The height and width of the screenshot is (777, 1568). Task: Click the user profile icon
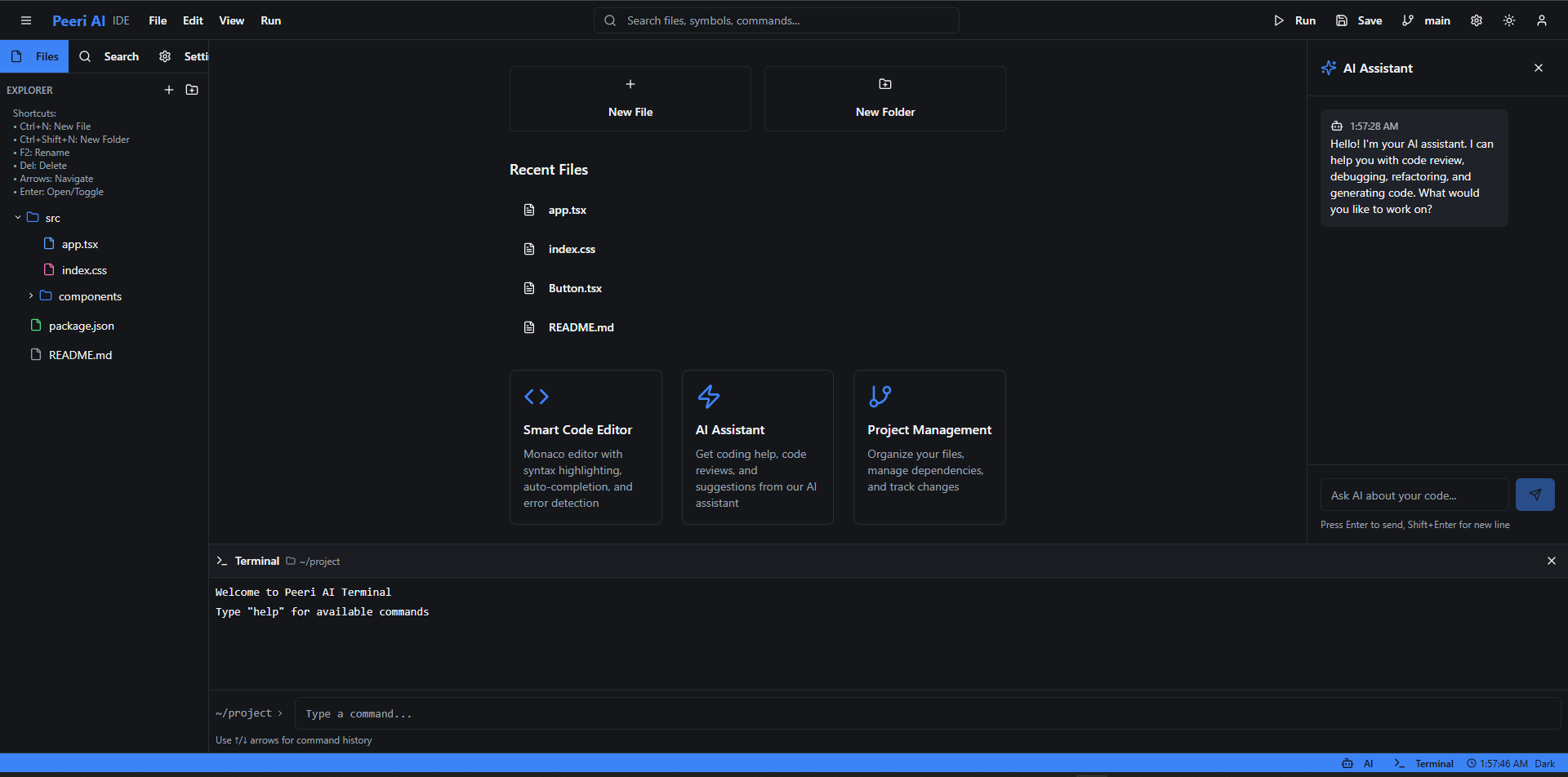point(1542,20)
